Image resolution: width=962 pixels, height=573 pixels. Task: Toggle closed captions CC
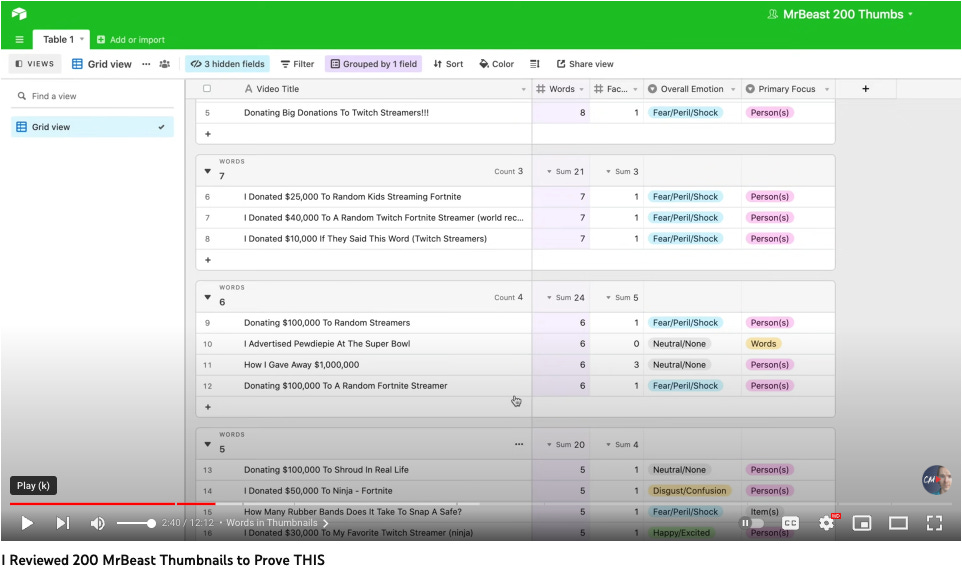click(x=790, y=523)
